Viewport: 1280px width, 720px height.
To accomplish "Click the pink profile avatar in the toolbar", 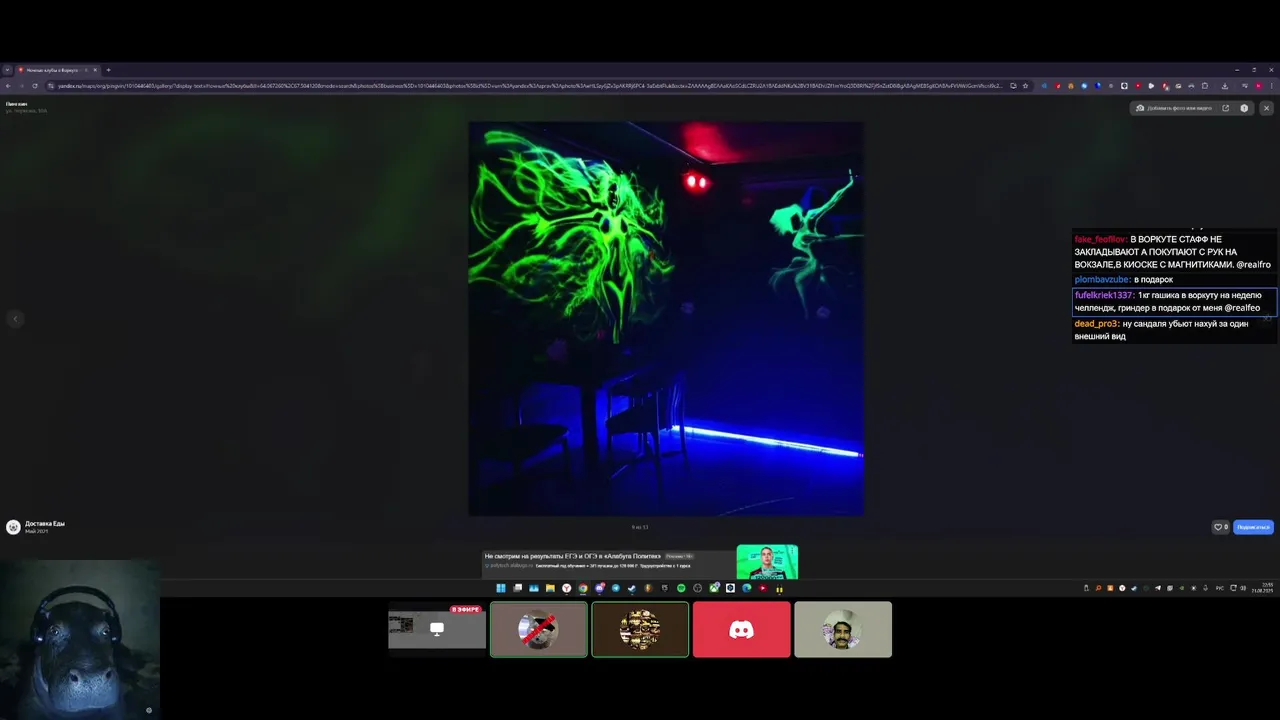I will [1258, 86].
